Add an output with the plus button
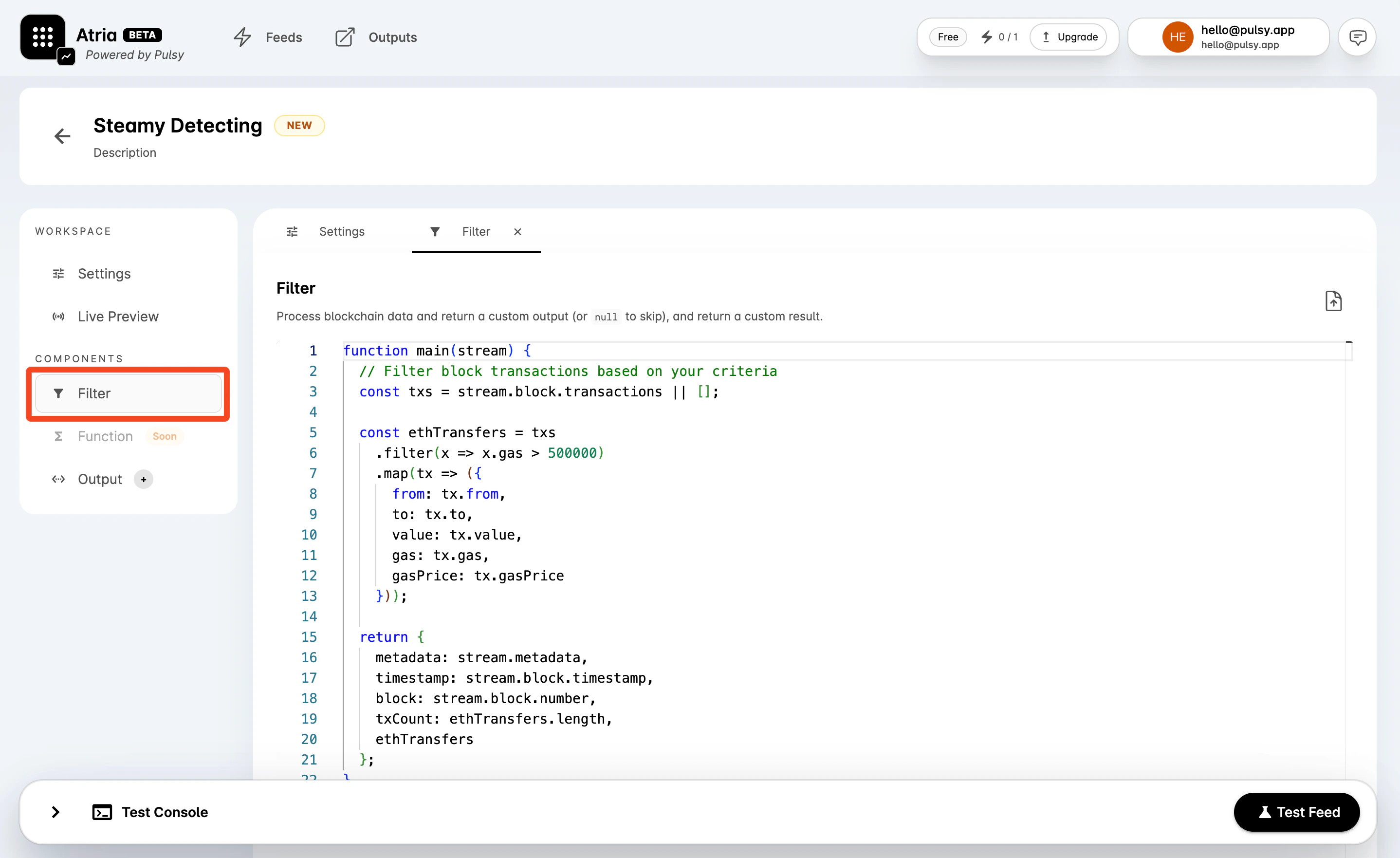1400x858 pixels. [x=143, y=480]
